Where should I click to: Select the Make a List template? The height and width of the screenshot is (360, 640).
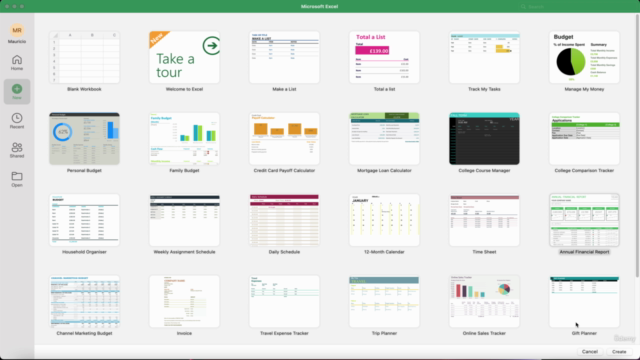pyautogui.click(x=284, y=57)
